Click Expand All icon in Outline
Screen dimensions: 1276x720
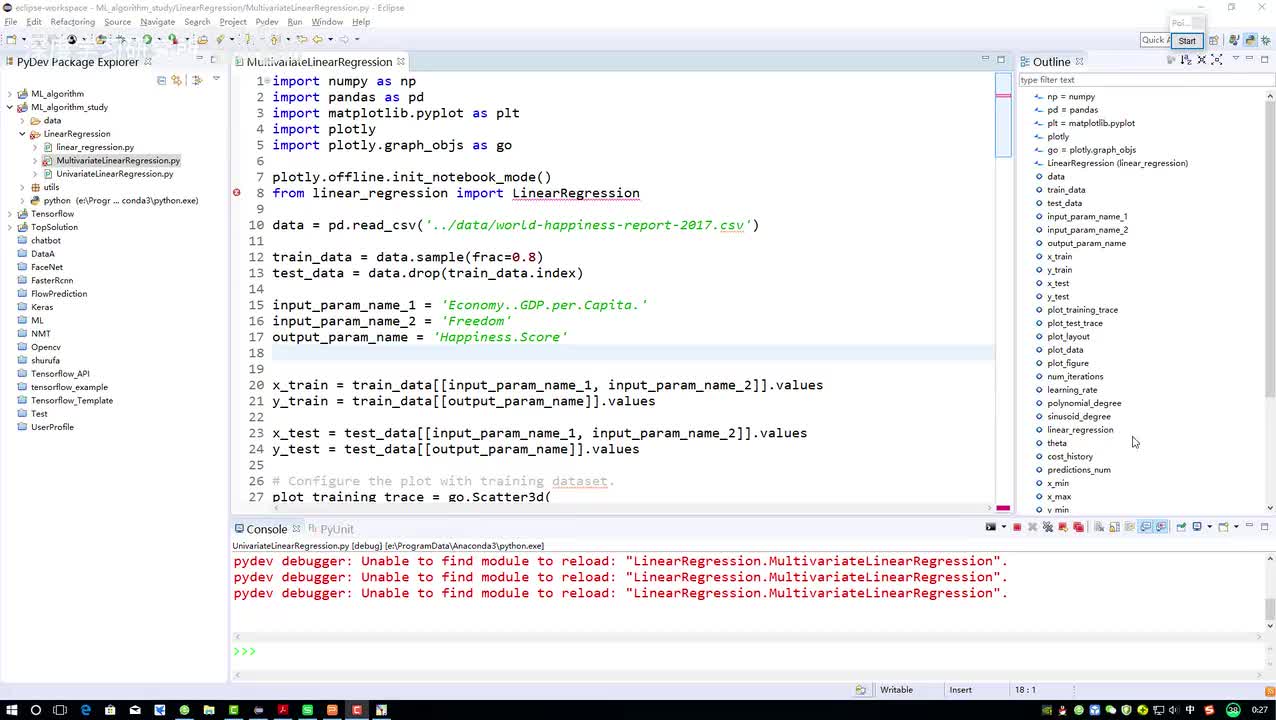[x=1217, y=60]
